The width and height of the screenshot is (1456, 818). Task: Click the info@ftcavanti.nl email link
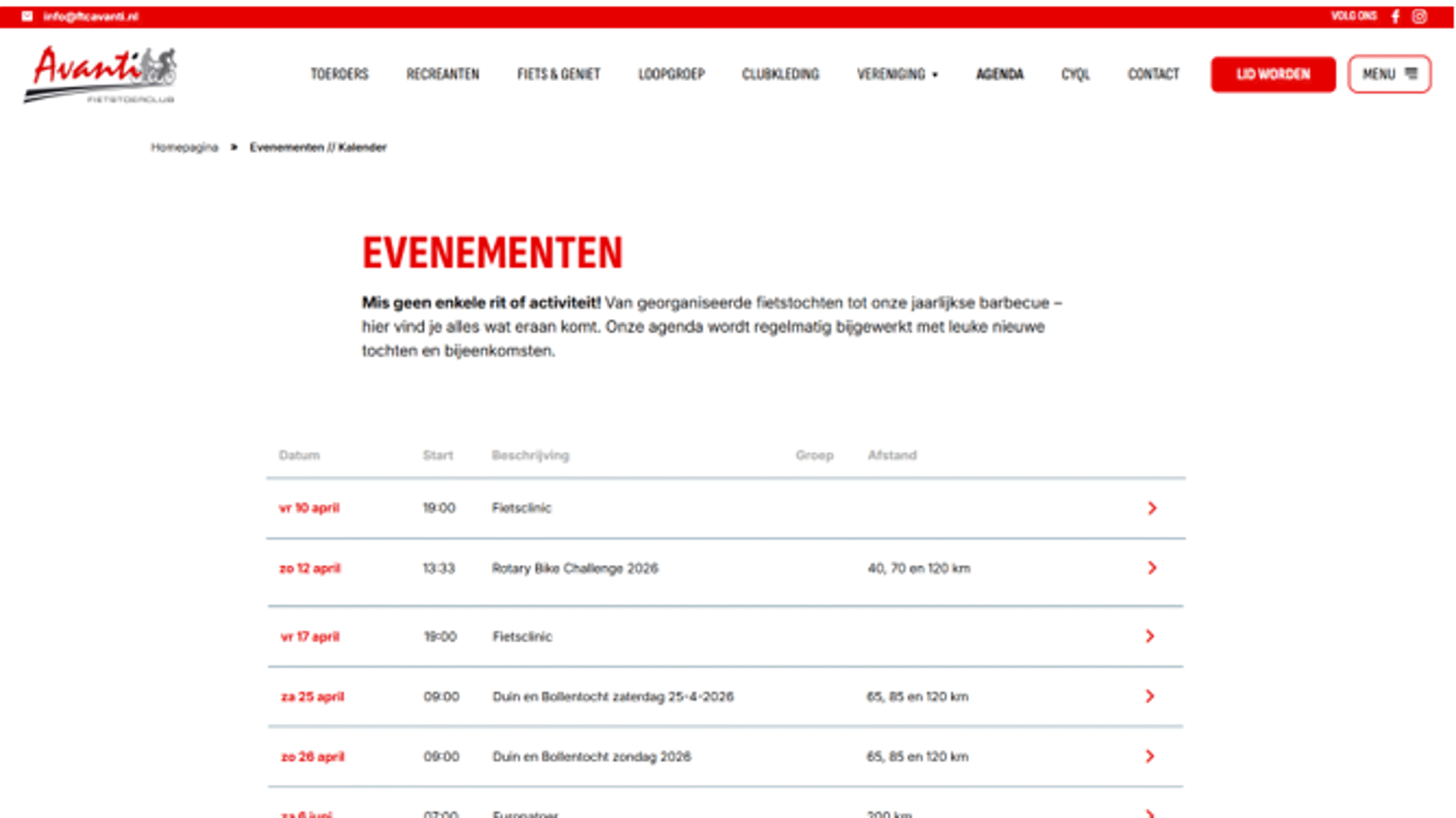pos(91,16)
